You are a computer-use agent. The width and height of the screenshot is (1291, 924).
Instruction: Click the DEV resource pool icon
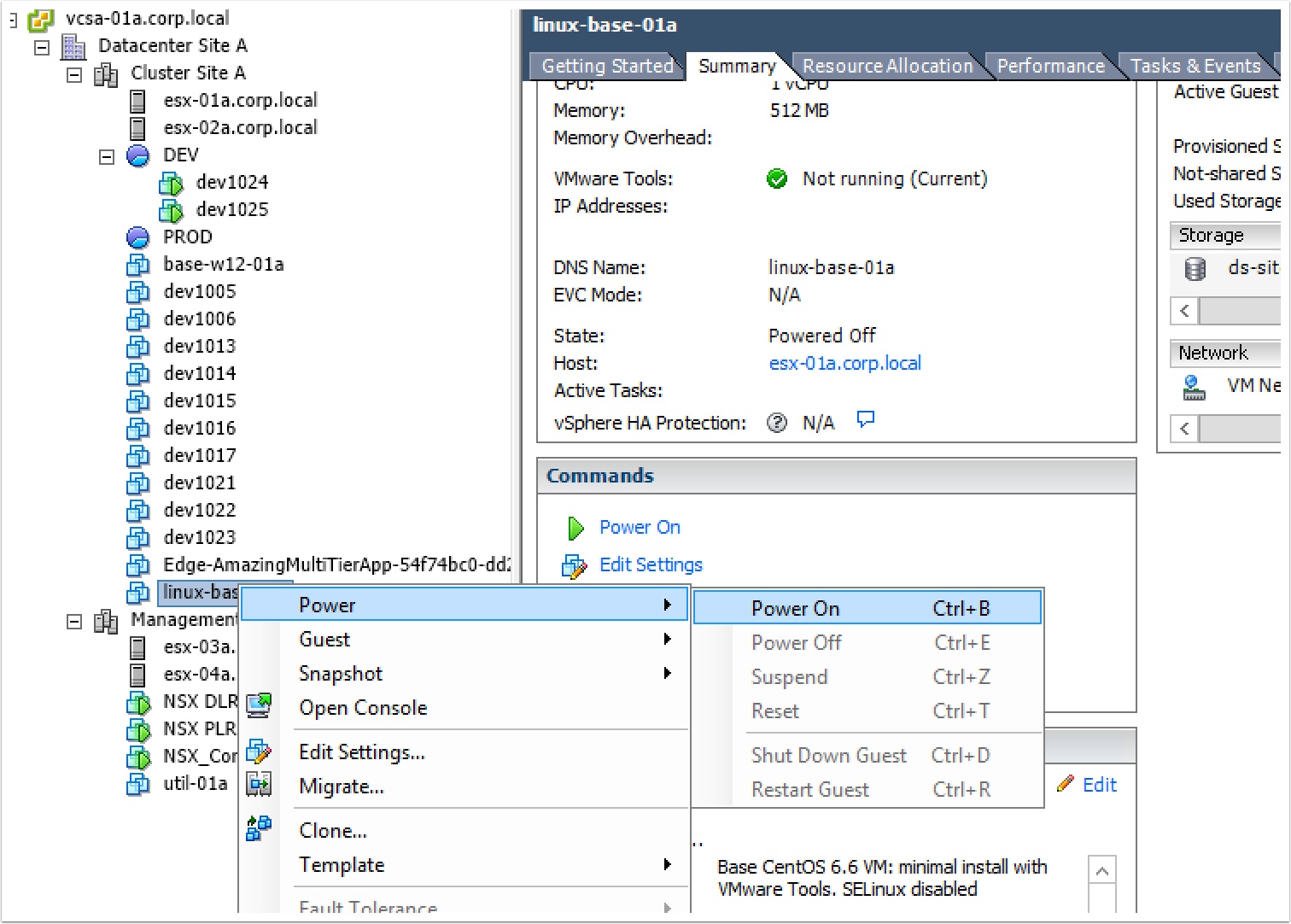[x=137, y=155]
